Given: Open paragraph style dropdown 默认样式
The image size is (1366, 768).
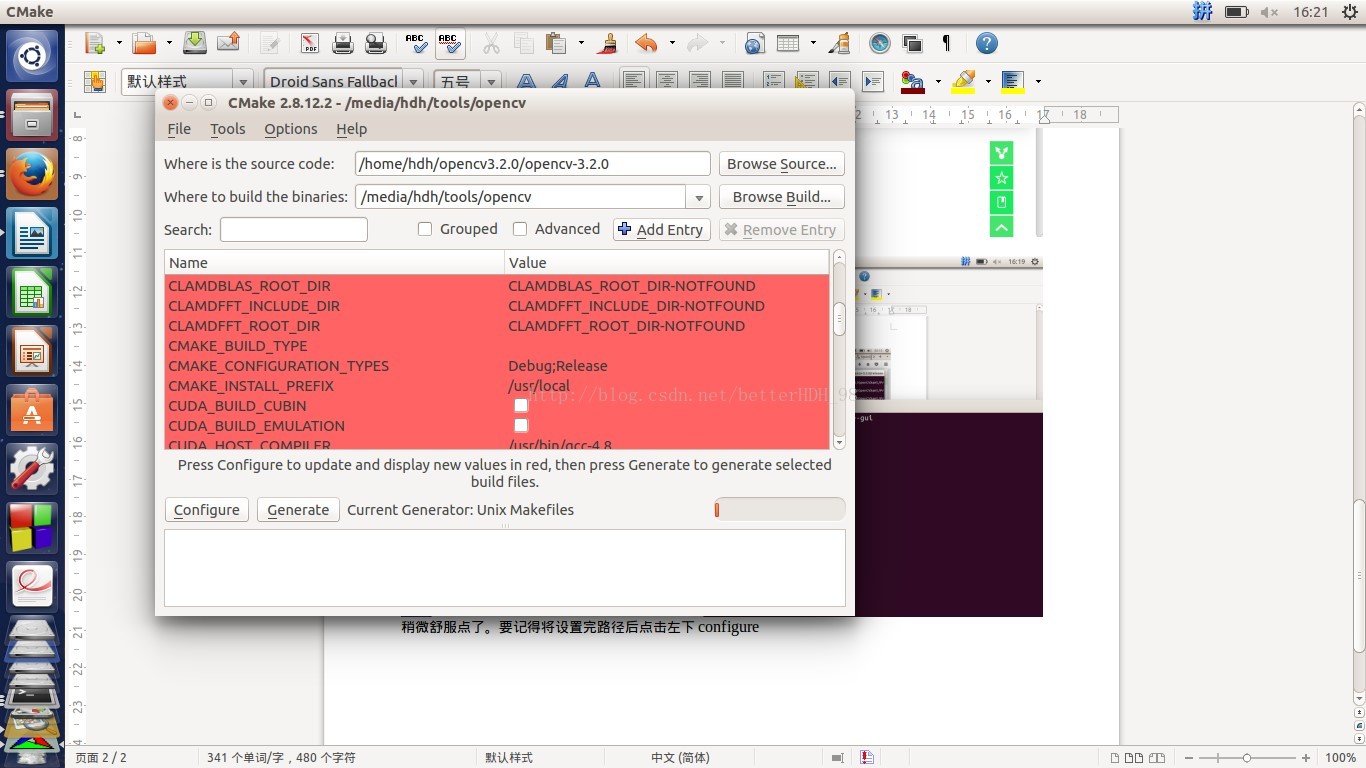Looking at the screenshot, I should tap(243, 81).
